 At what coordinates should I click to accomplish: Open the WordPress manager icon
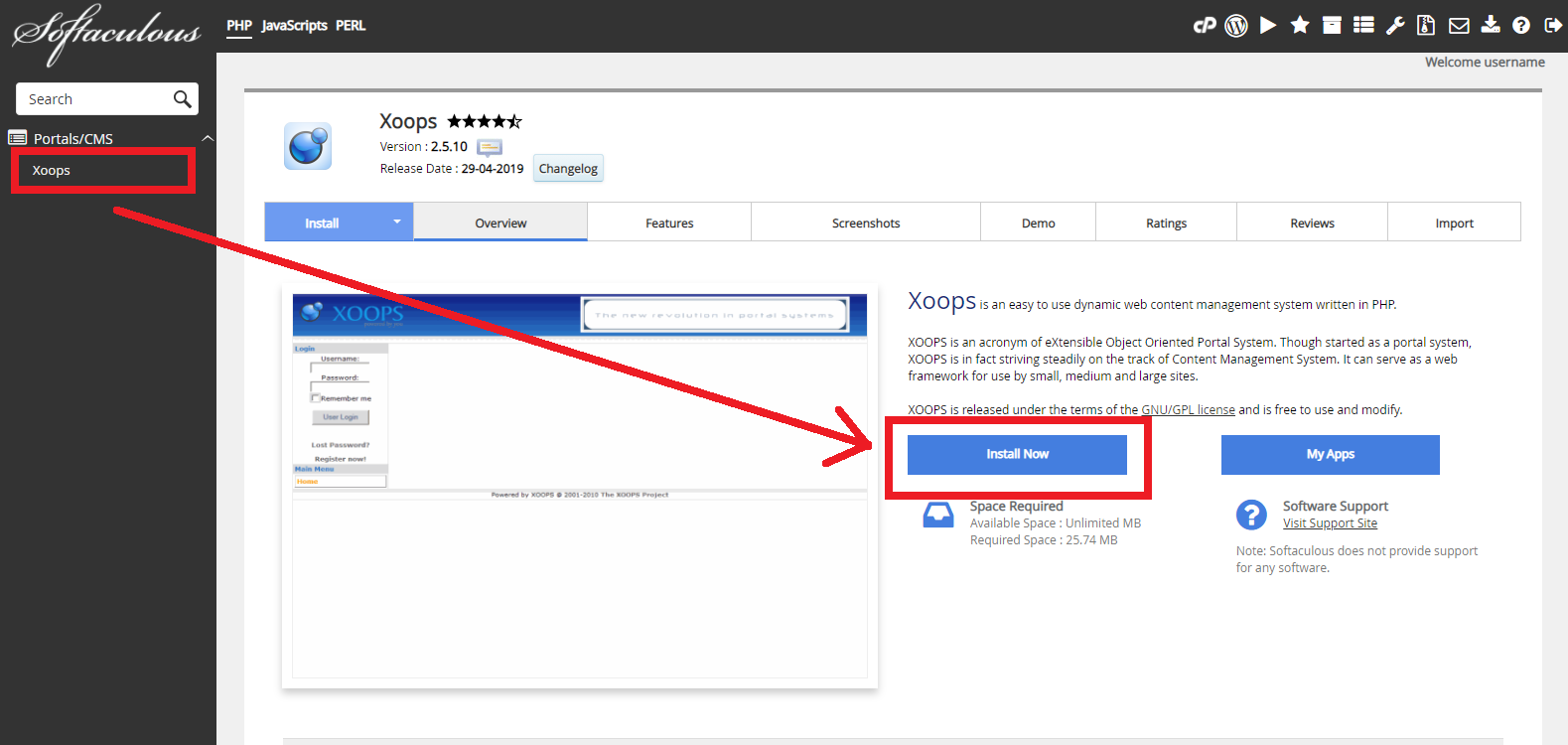point(1235,26)
